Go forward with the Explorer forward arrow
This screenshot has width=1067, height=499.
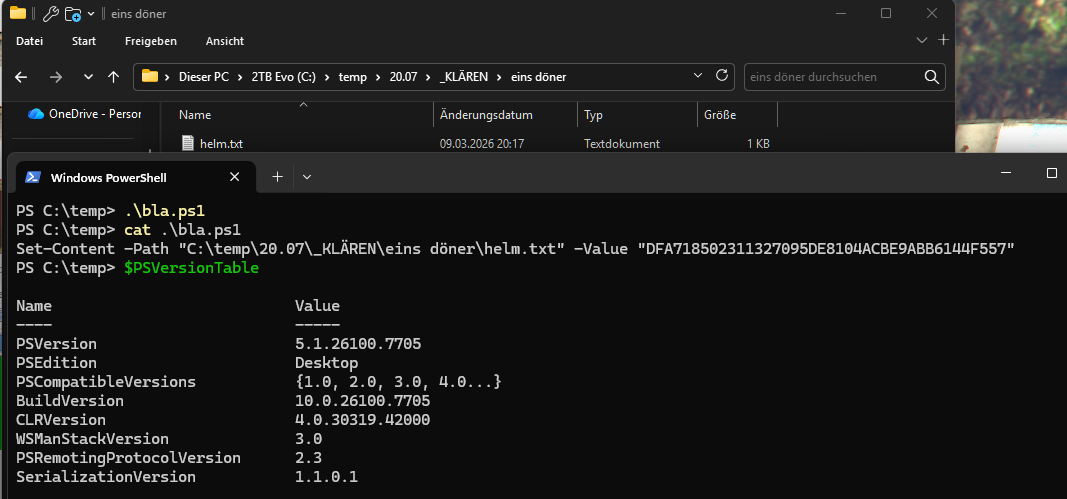[x=56, y=77]
